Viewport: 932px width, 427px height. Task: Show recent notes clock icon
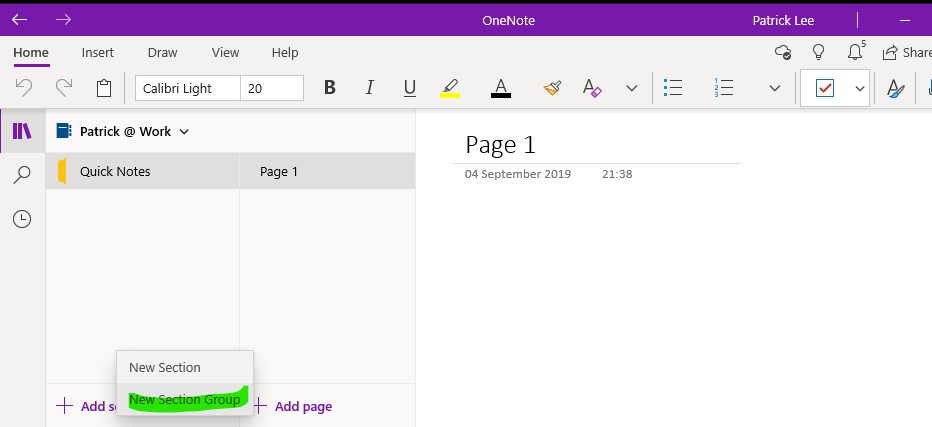coord(22,219)
